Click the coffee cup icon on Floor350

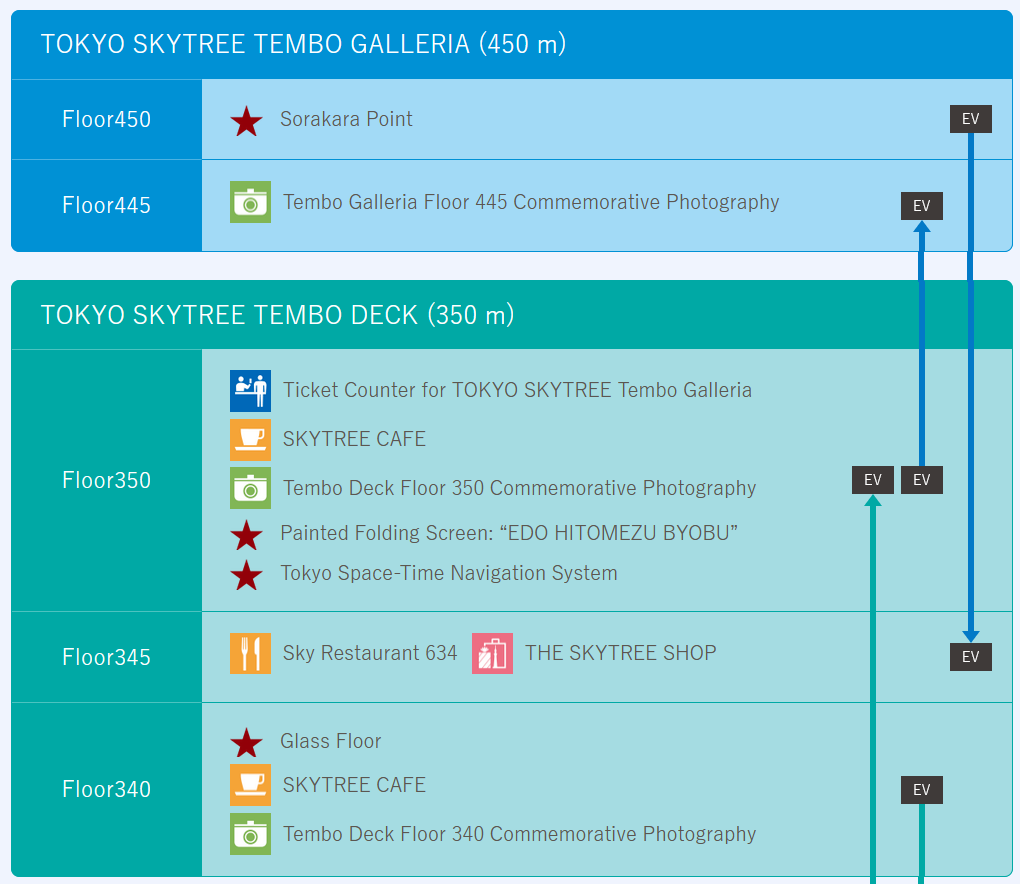(250, 440)
